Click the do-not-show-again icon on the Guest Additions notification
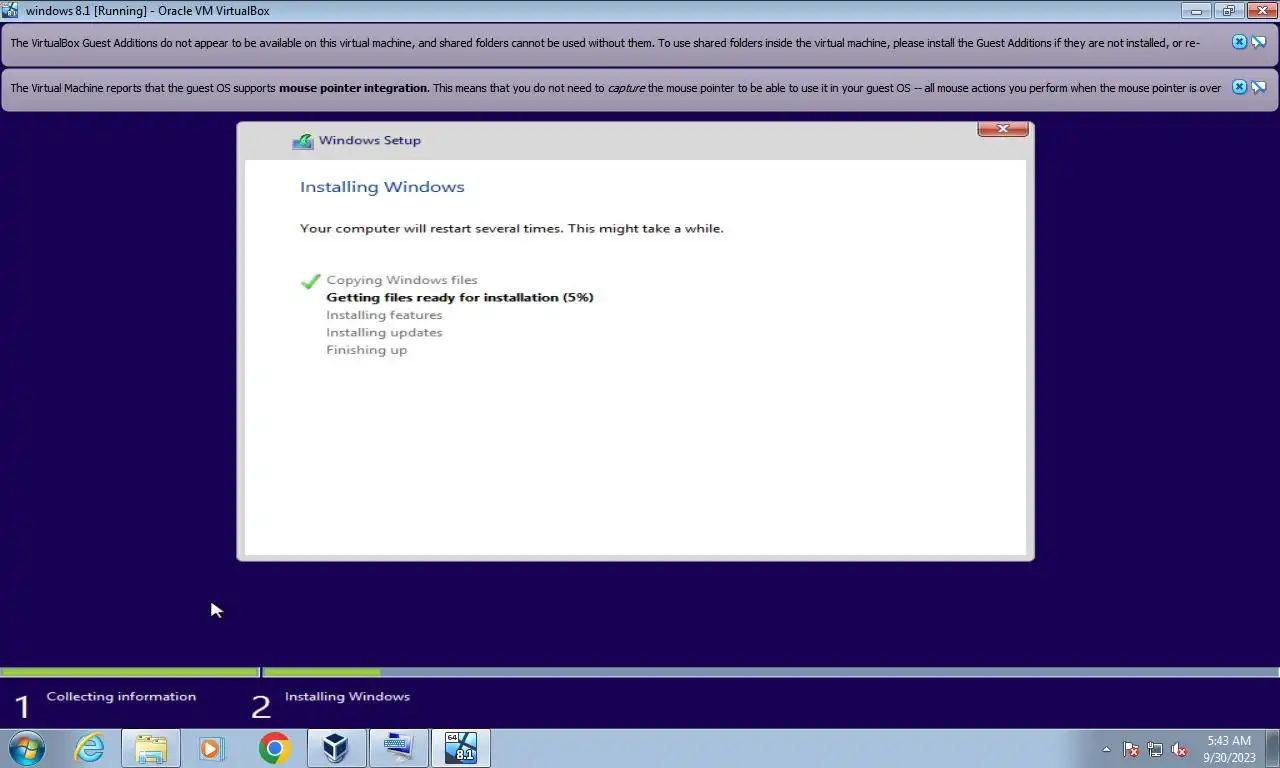Screen dimensions: 1280x768 tap(1259, 42)
